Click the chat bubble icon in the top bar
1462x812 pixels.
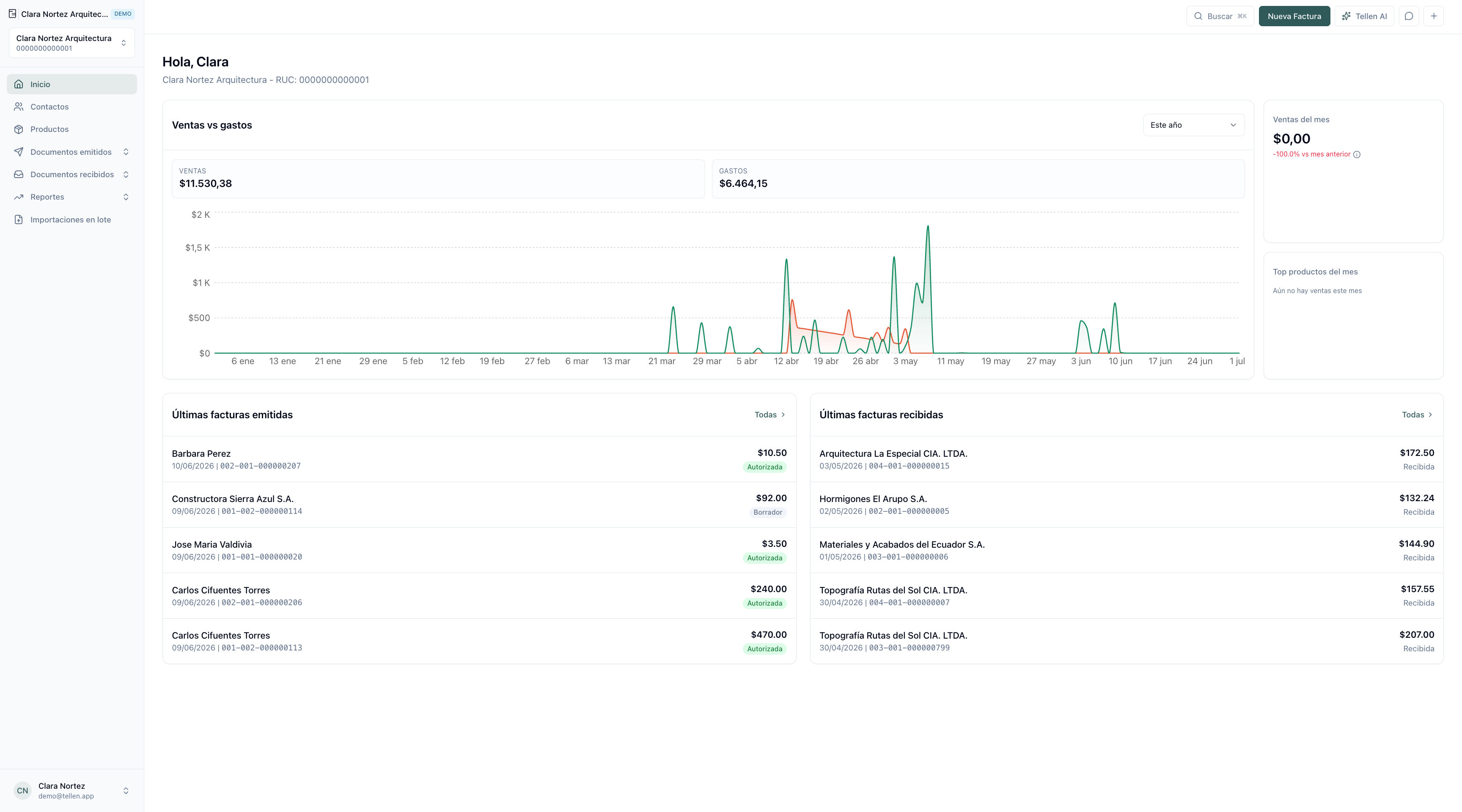[1409, 16]
